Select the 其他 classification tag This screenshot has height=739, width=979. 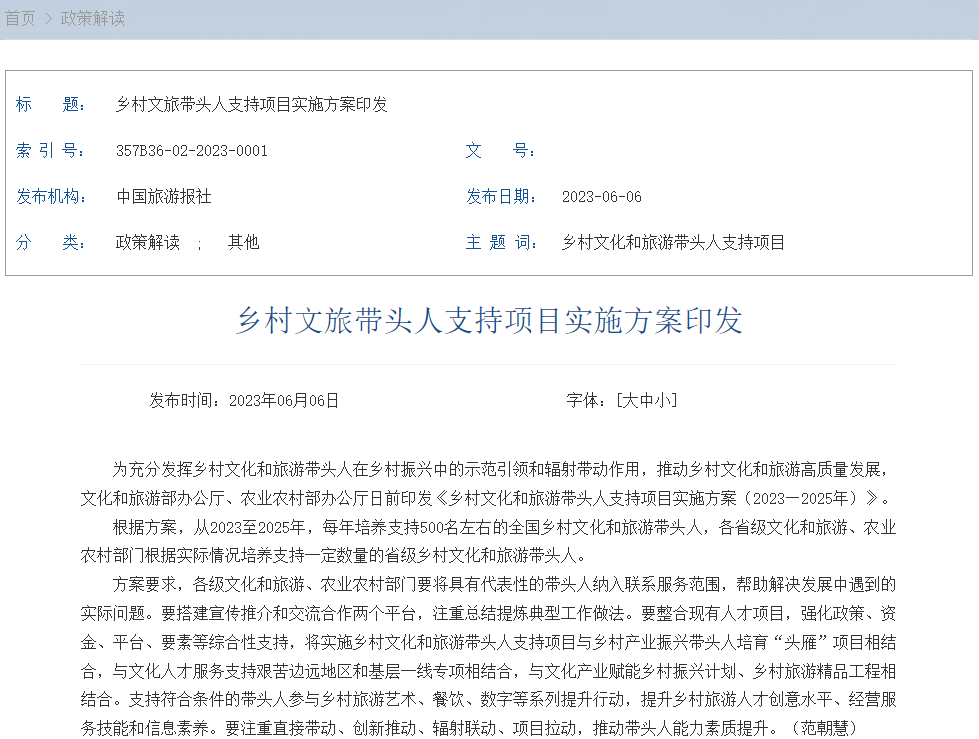coord(243,242)
